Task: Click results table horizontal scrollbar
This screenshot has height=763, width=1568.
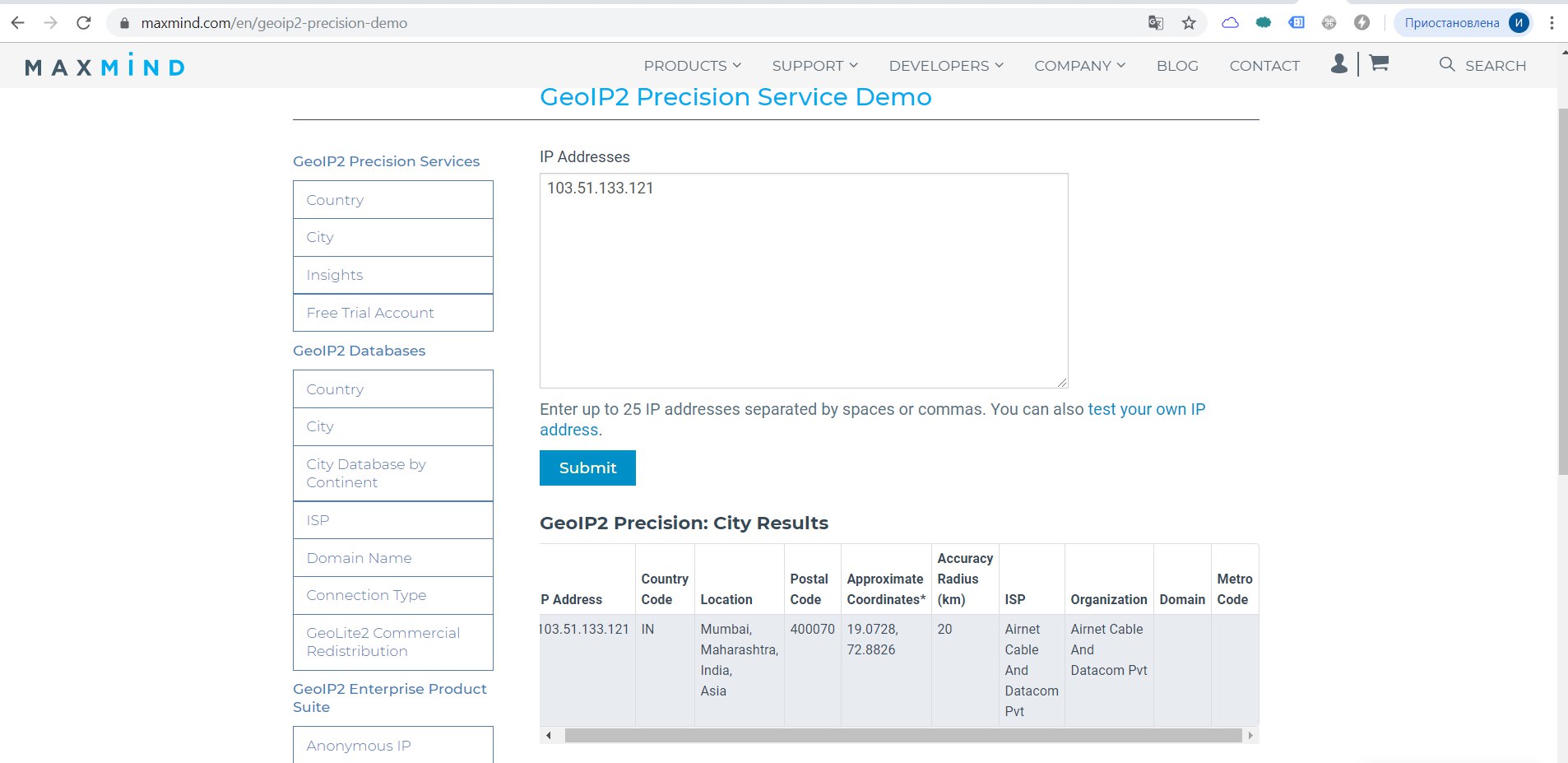Action: pos(903,735)
